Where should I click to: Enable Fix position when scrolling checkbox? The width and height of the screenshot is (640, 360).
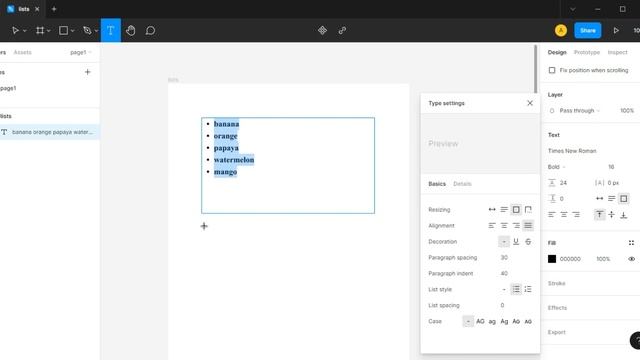pos(552,71)
